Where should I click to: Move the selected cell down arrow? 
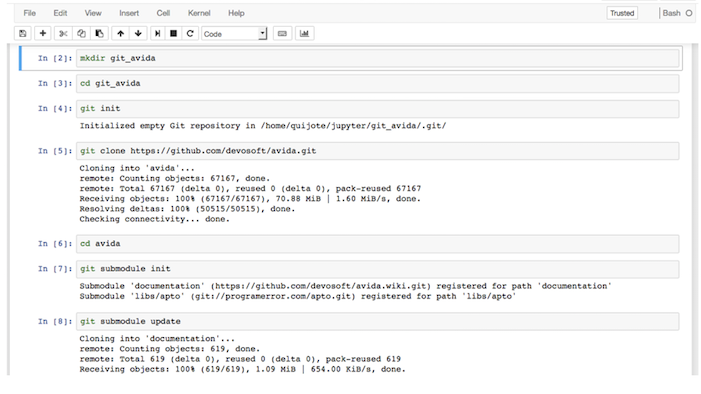[x=138, y=34]
